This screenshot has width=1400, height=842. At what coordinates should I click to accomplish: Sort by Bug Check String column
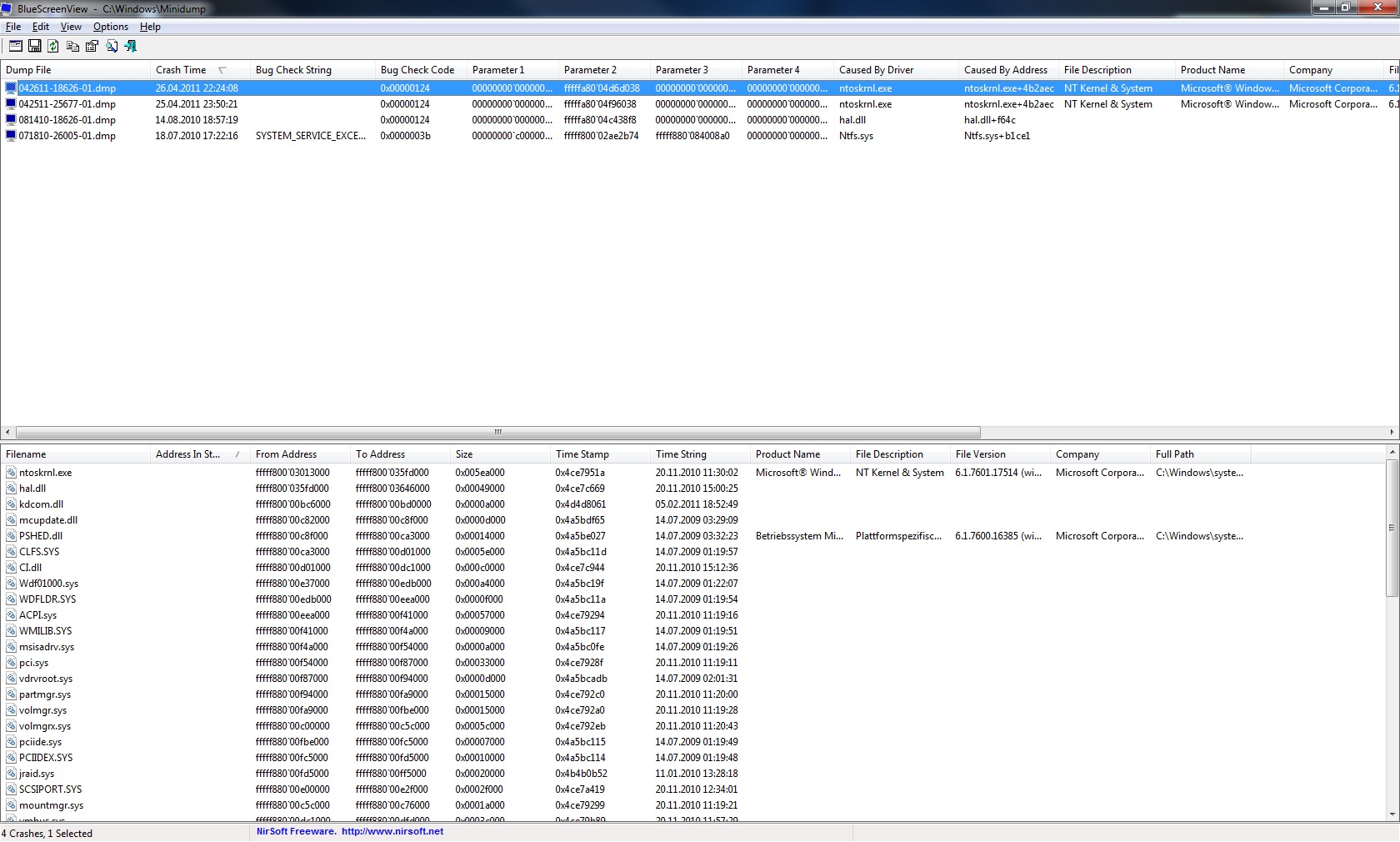click(312, 70)
